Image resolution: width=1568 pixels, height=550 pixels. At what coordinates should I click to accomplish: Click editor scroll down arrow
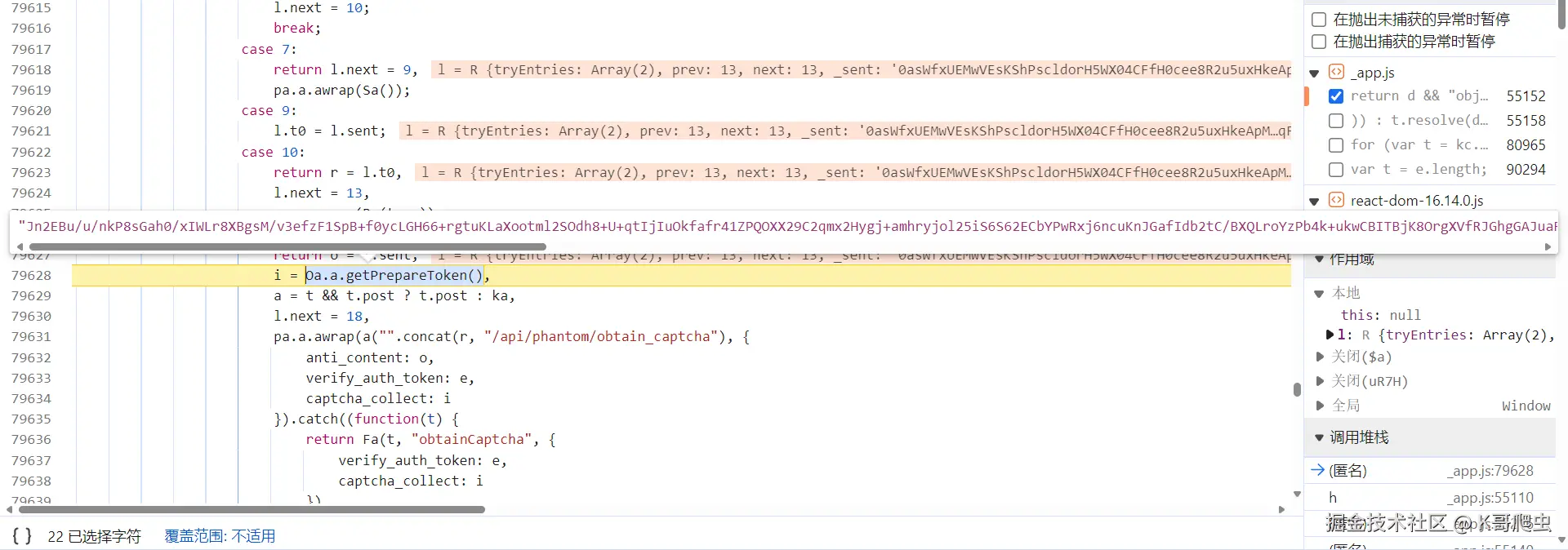coord(1297,495)
